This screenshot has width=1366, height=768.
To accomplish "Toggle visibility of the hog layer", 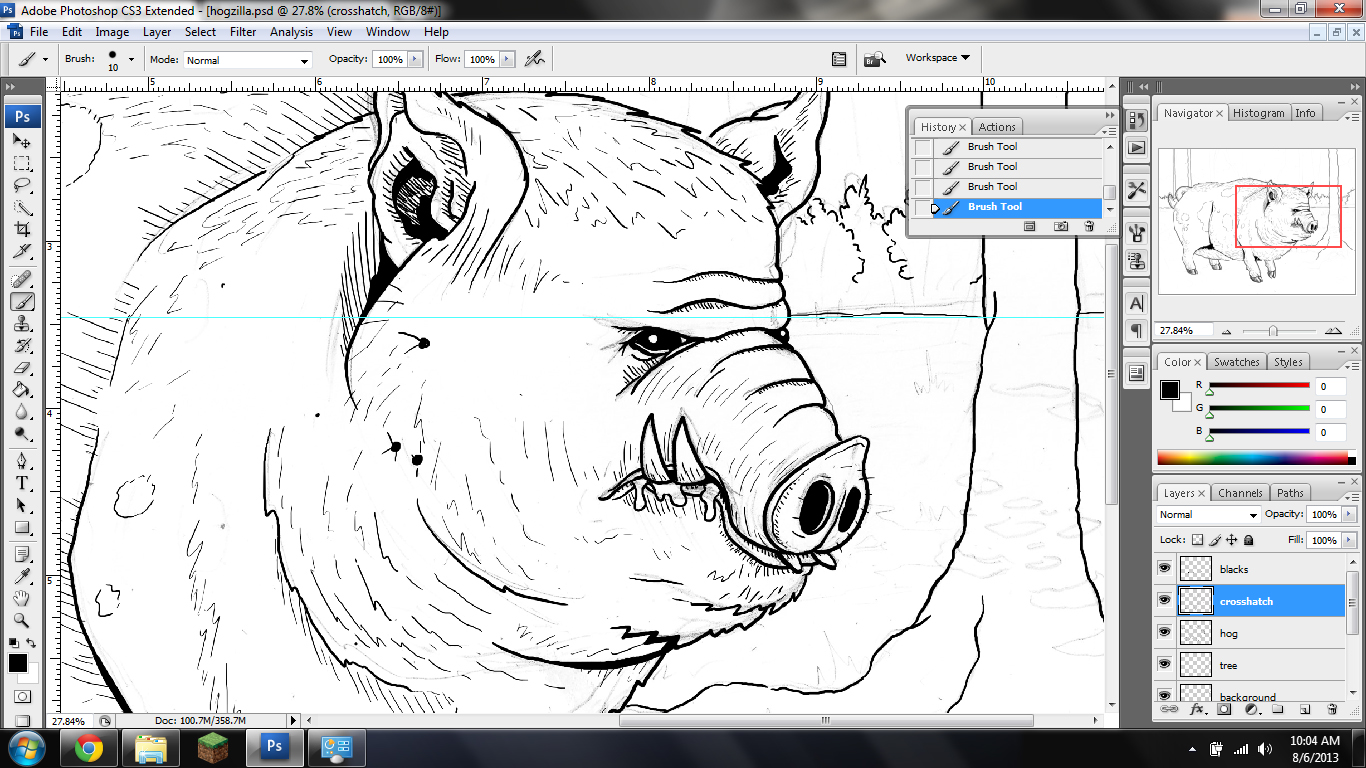I will 1164,632.
